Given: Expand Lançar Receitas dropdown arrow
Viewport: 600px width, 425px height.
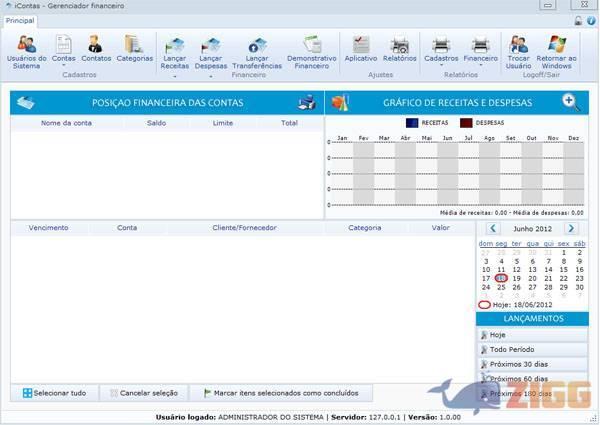Looking at the screenshot, I should tap(175, 75).
